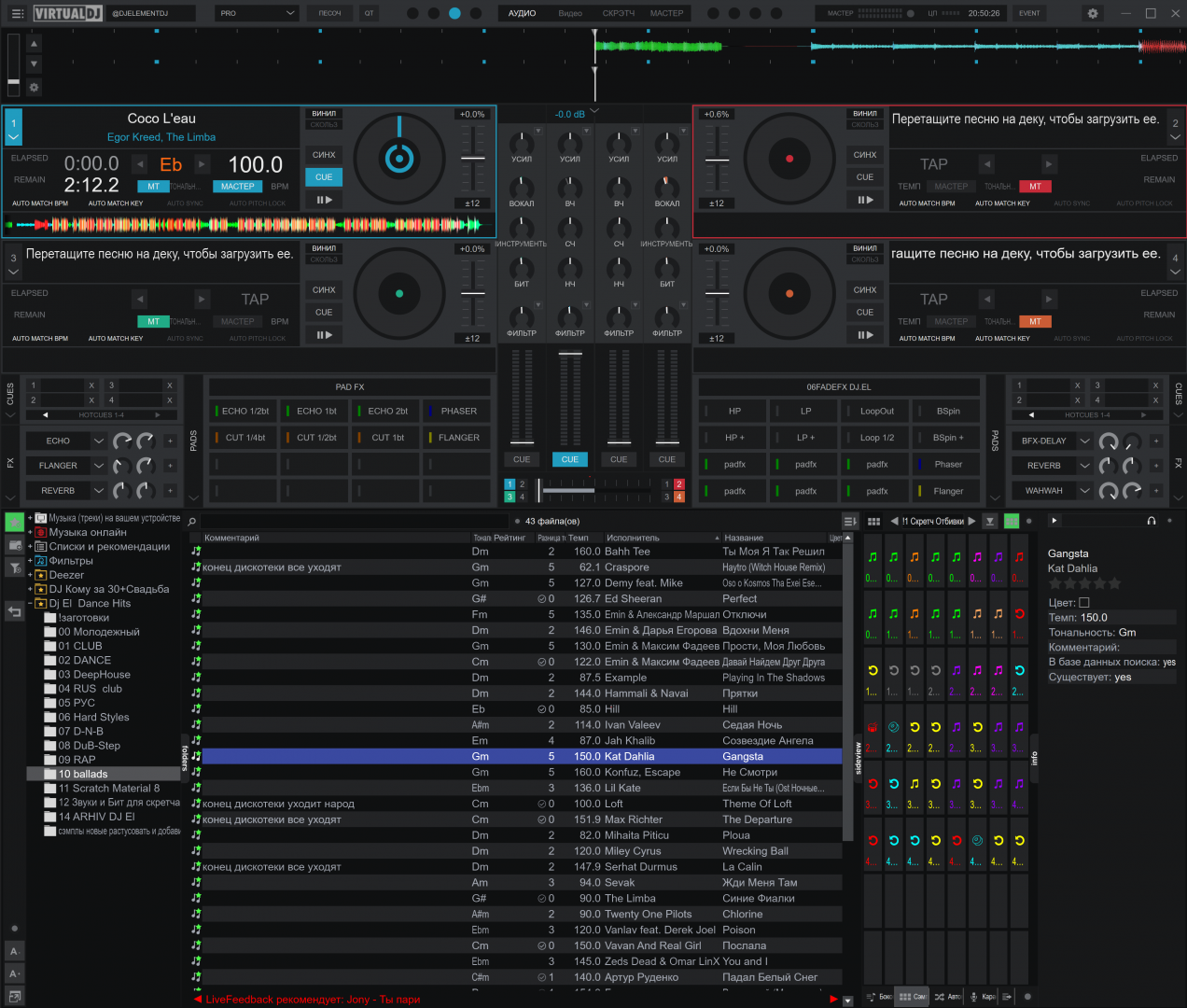Click the sampler trigger mode icon
This screenshot has width=1187, height=1008.
coord(990,522)
